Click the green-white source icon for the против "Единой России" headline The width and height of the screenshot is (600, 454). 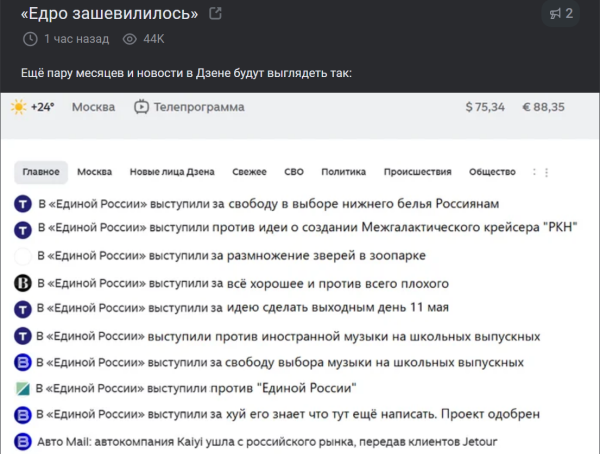pyautogui.click(x=23, y=389)
